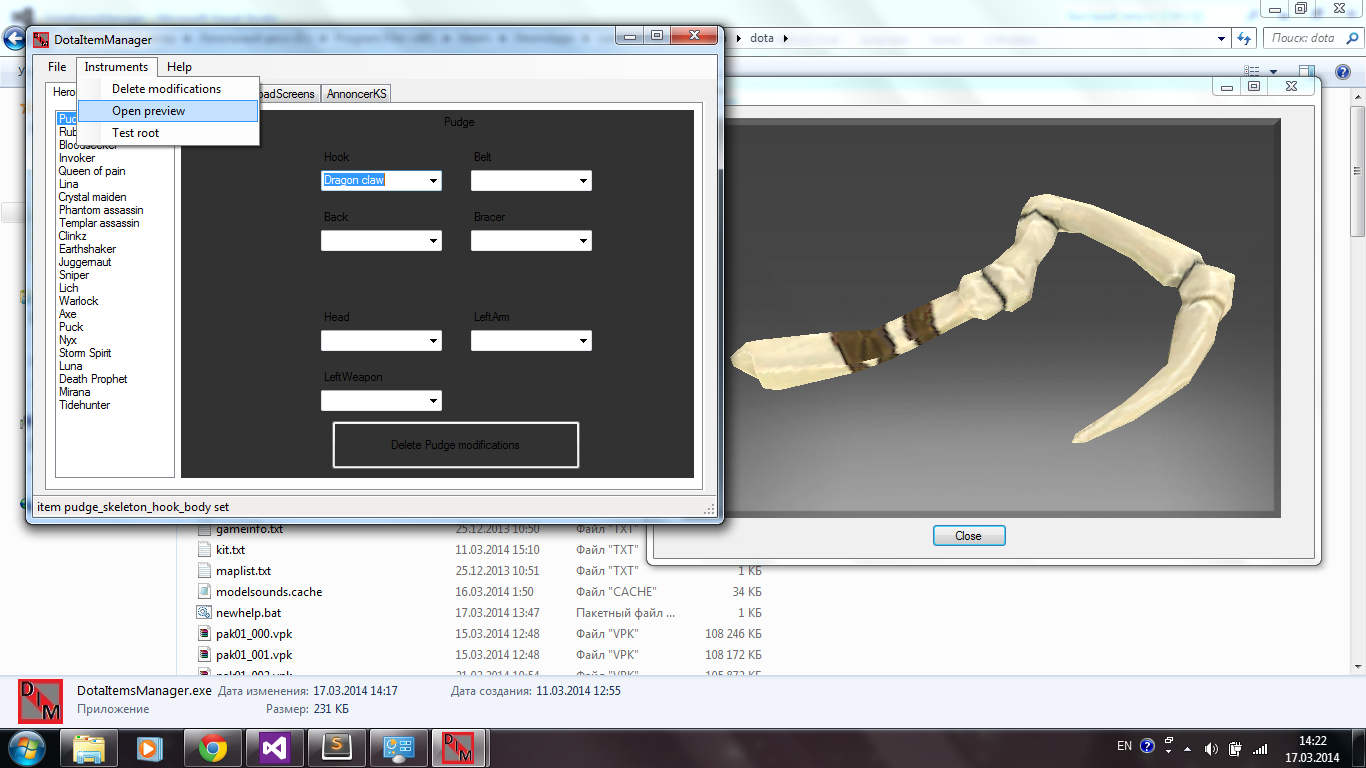Select Lich in hero list
This screenshot has width=1366, height=768.
[x=68, y=288]
